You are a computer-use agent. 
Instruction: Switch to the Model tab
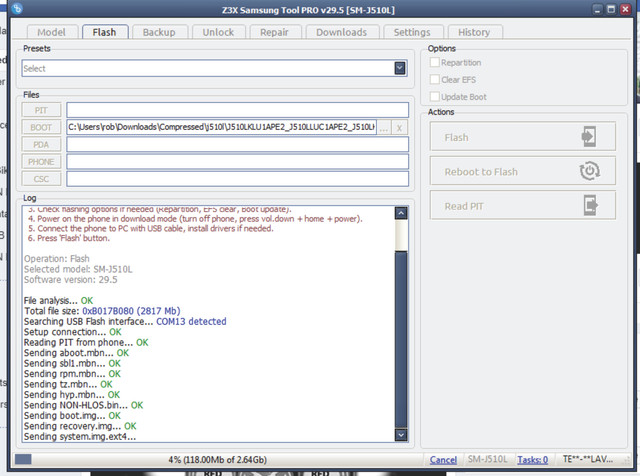(51, 32)
